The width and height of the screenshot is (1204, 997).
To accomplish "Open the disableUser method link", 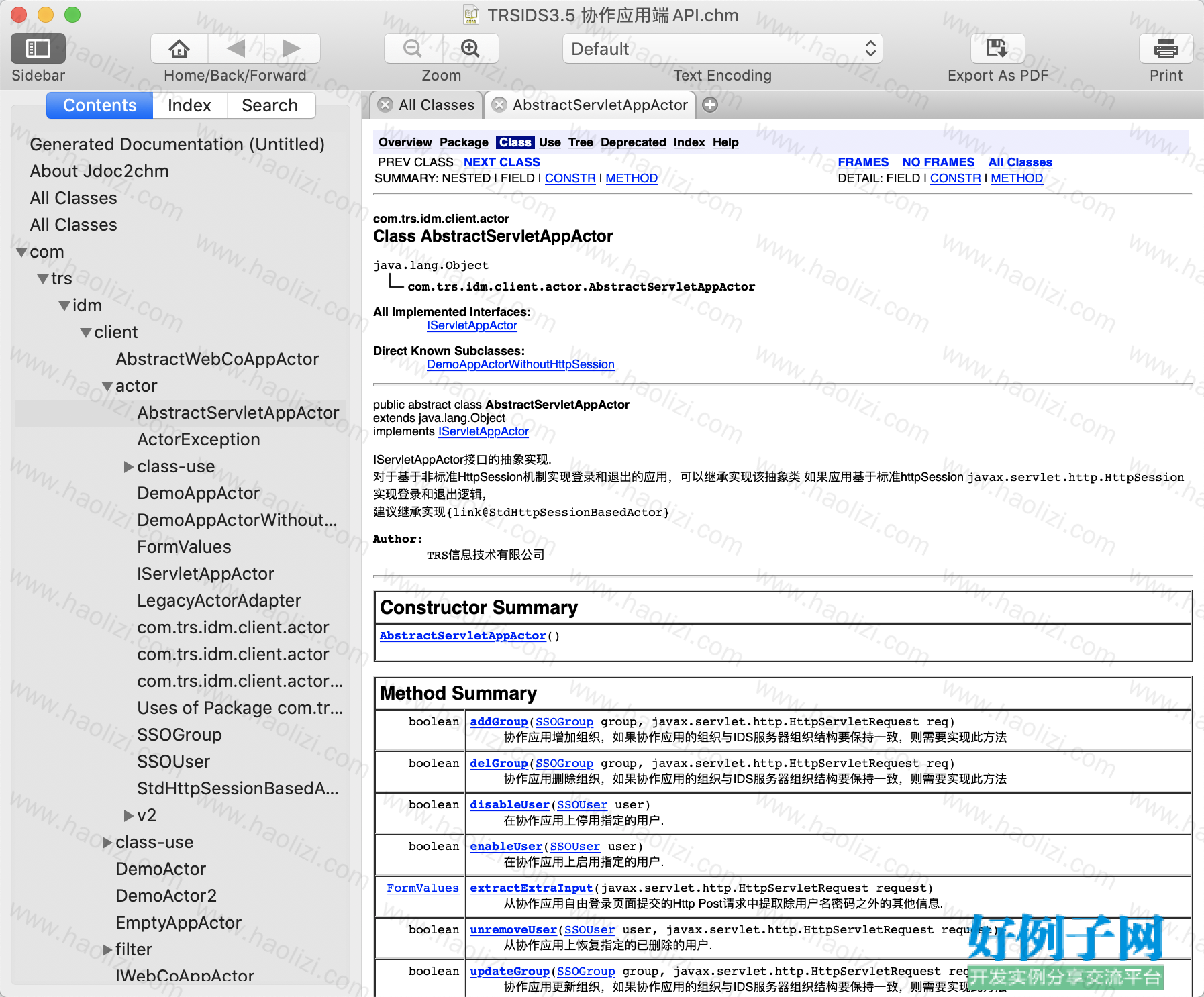I will click(x=510, y=805).
